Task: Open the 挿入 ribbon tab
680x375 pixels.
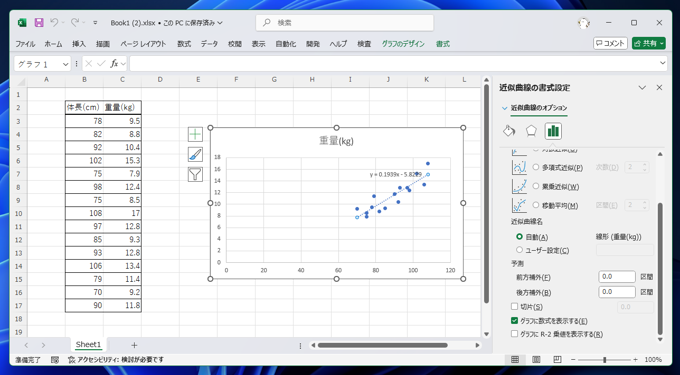Action: point(79,44)
